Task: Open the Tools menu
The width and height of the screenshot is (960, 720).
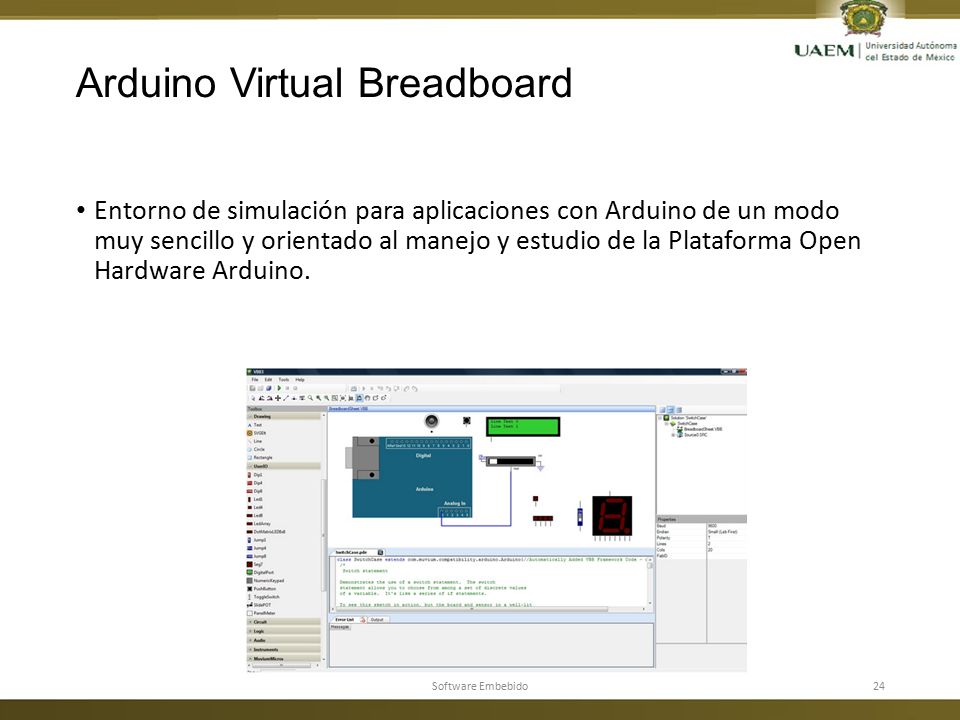Action: pyautogui.click(x=283, y=380)
